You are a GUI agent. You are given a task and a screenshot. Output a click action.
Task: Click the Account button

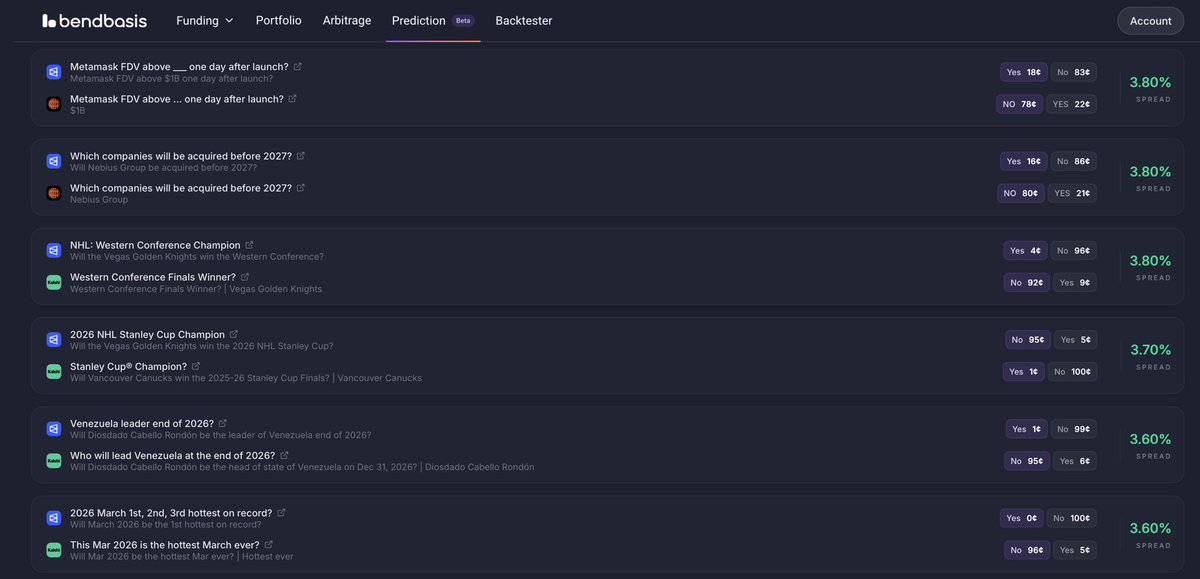tap(1150, 21)
